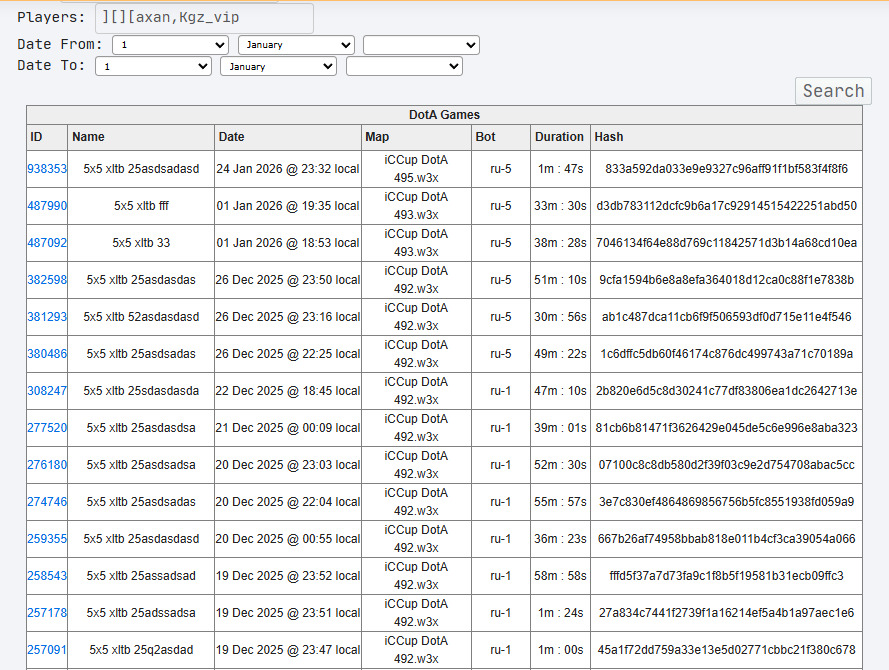
Task: Click hash starting with 833a592da033
Action: (726, 169)
